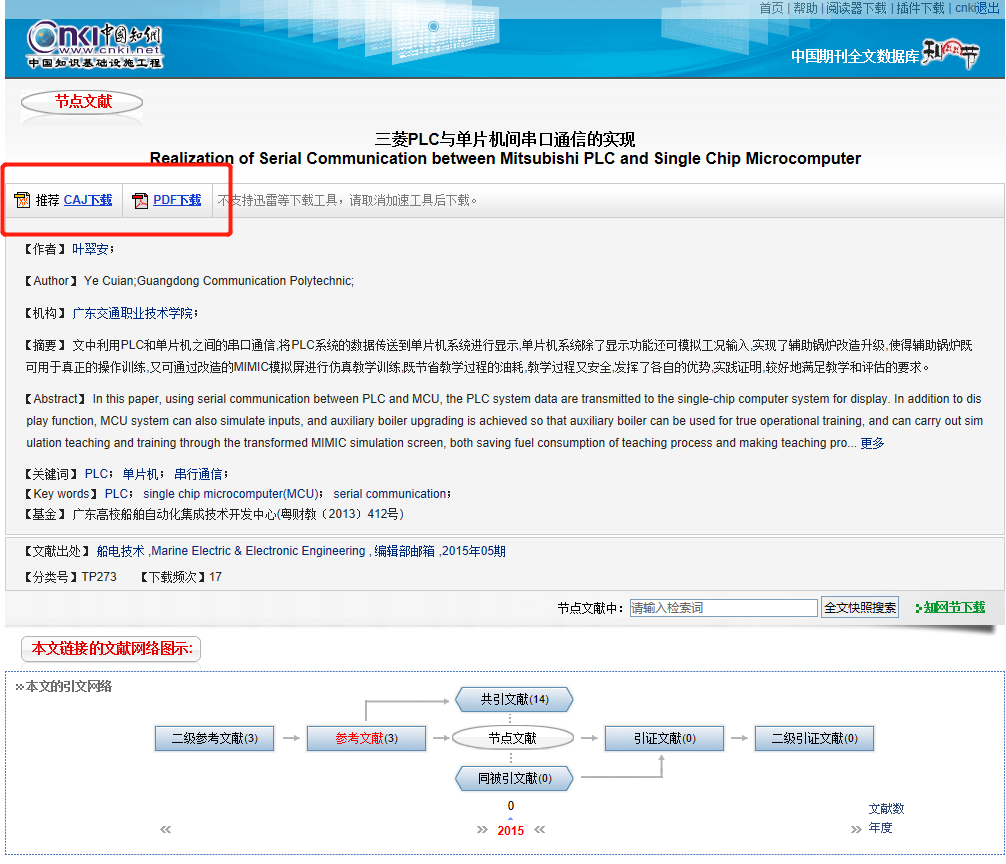Click the 年度 legend label
Image resolution: width=1006 pixels, height=864 pixels.
(880, 828)
